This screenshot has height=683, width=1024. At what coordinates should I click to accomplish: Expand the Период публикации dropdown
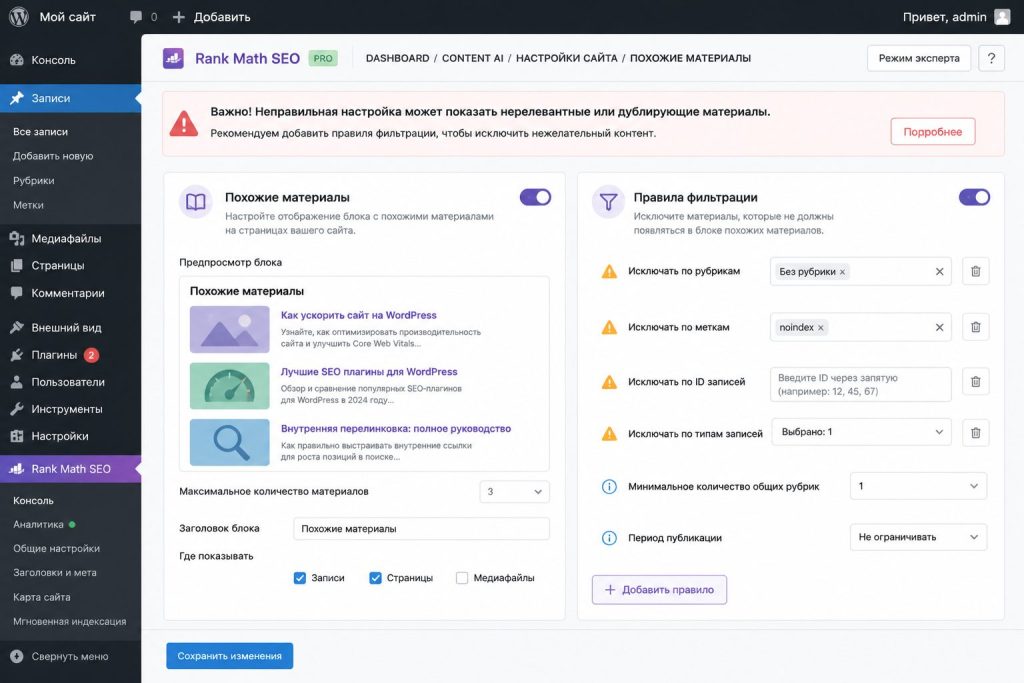tap(918, 537)
